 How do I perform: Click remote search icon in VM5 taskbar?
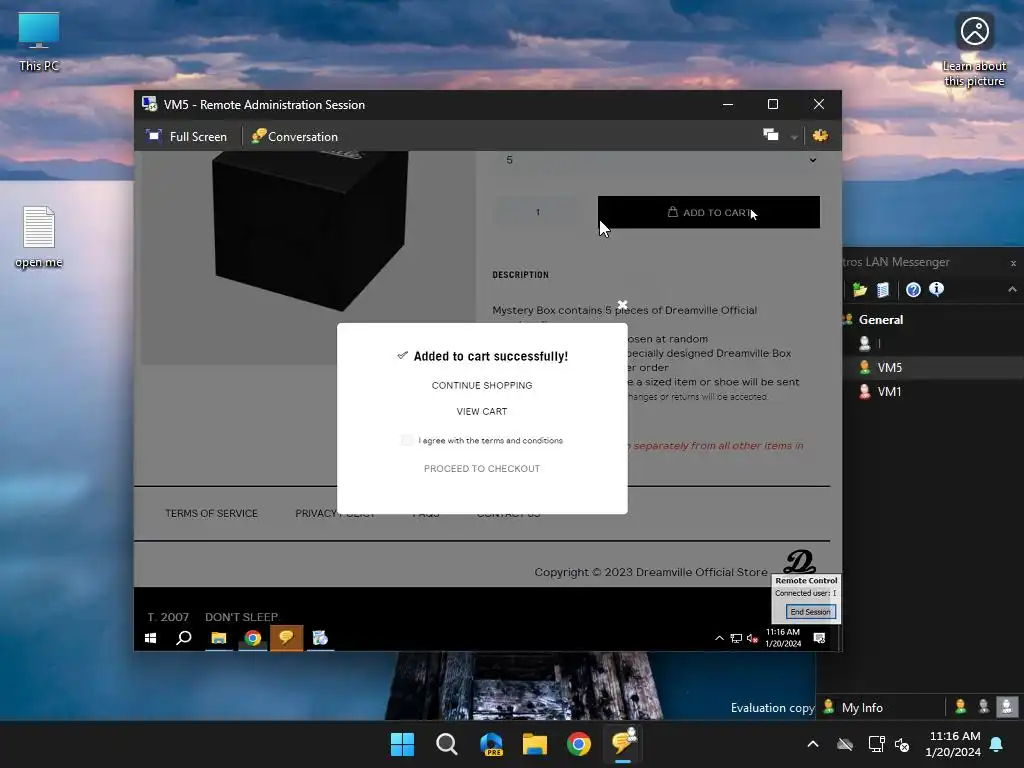[x=184, y=638]
